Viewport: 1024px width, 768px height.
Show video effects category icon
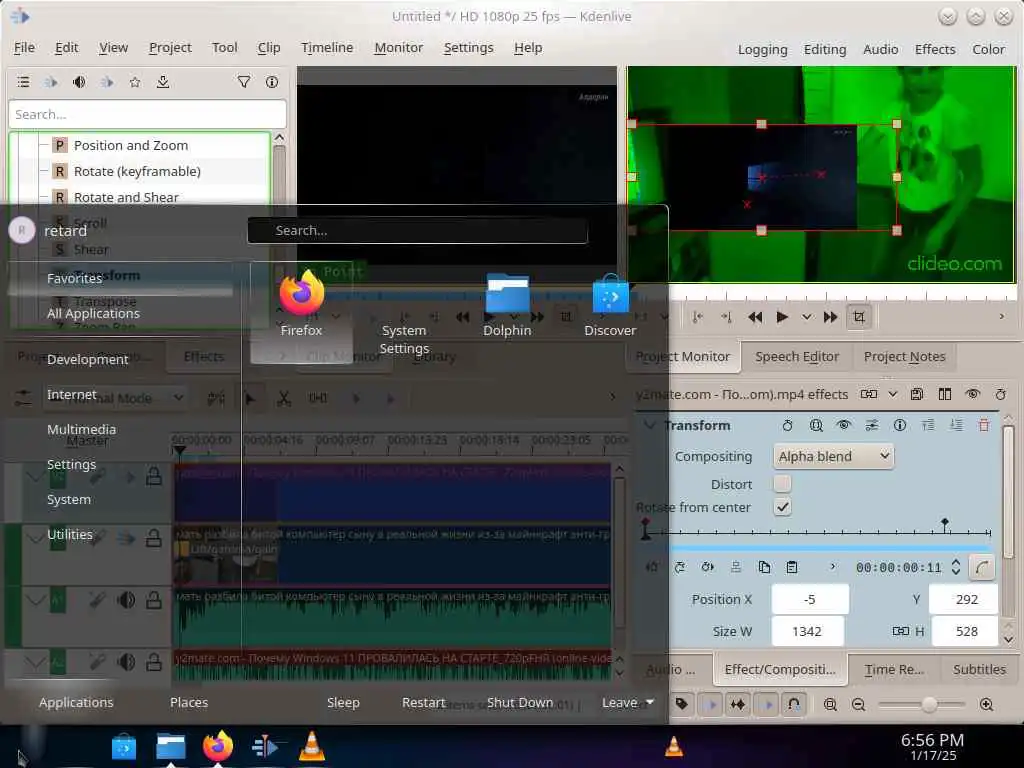coord(51,82)
